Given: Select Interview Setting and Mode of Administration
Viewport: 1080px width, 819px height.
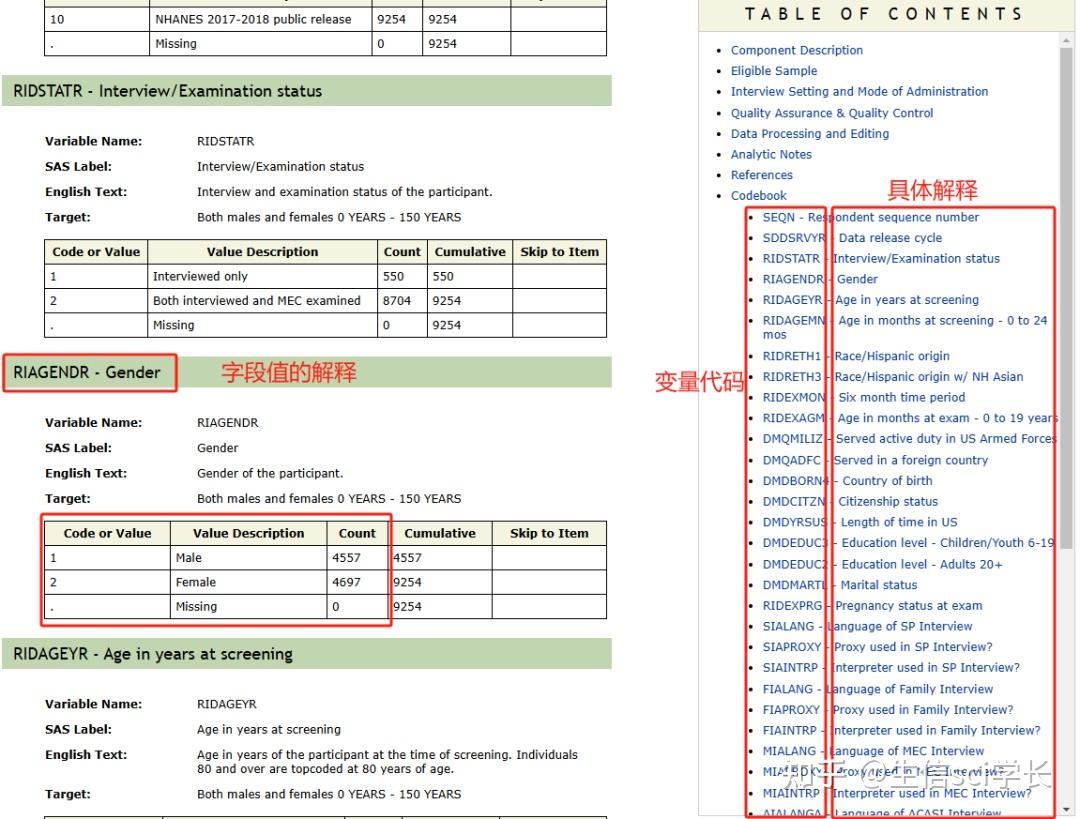Looking at the screenshot, I should [x=860, y=91].
